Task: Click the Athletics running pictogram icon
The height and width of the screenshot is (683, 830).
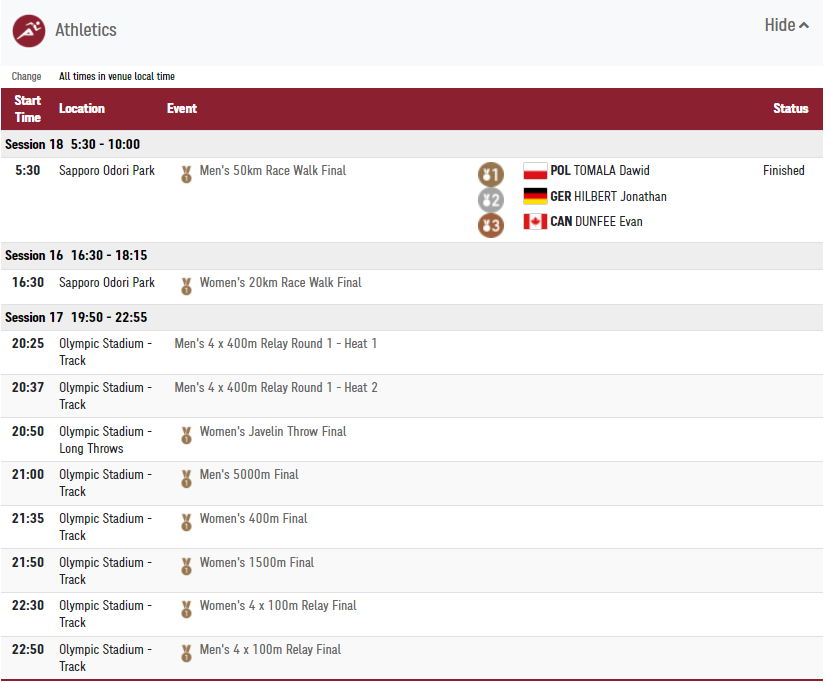Action: [x=29, y=31]
